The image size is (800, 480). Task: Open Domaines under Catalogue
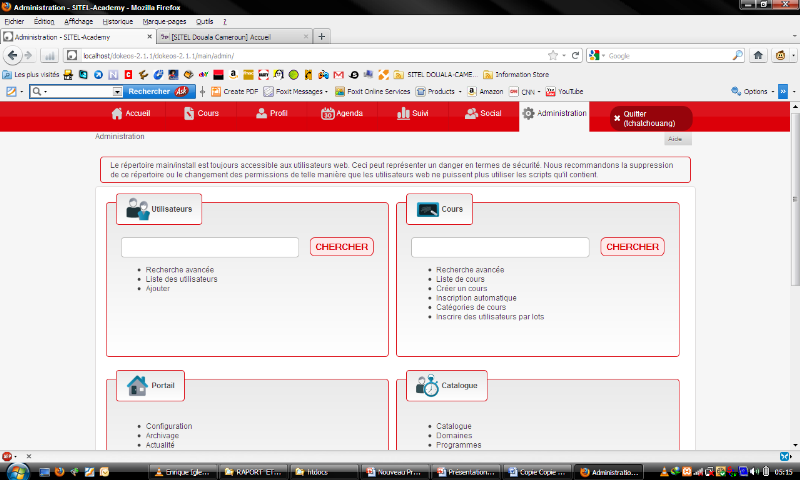tap(454, 436)
